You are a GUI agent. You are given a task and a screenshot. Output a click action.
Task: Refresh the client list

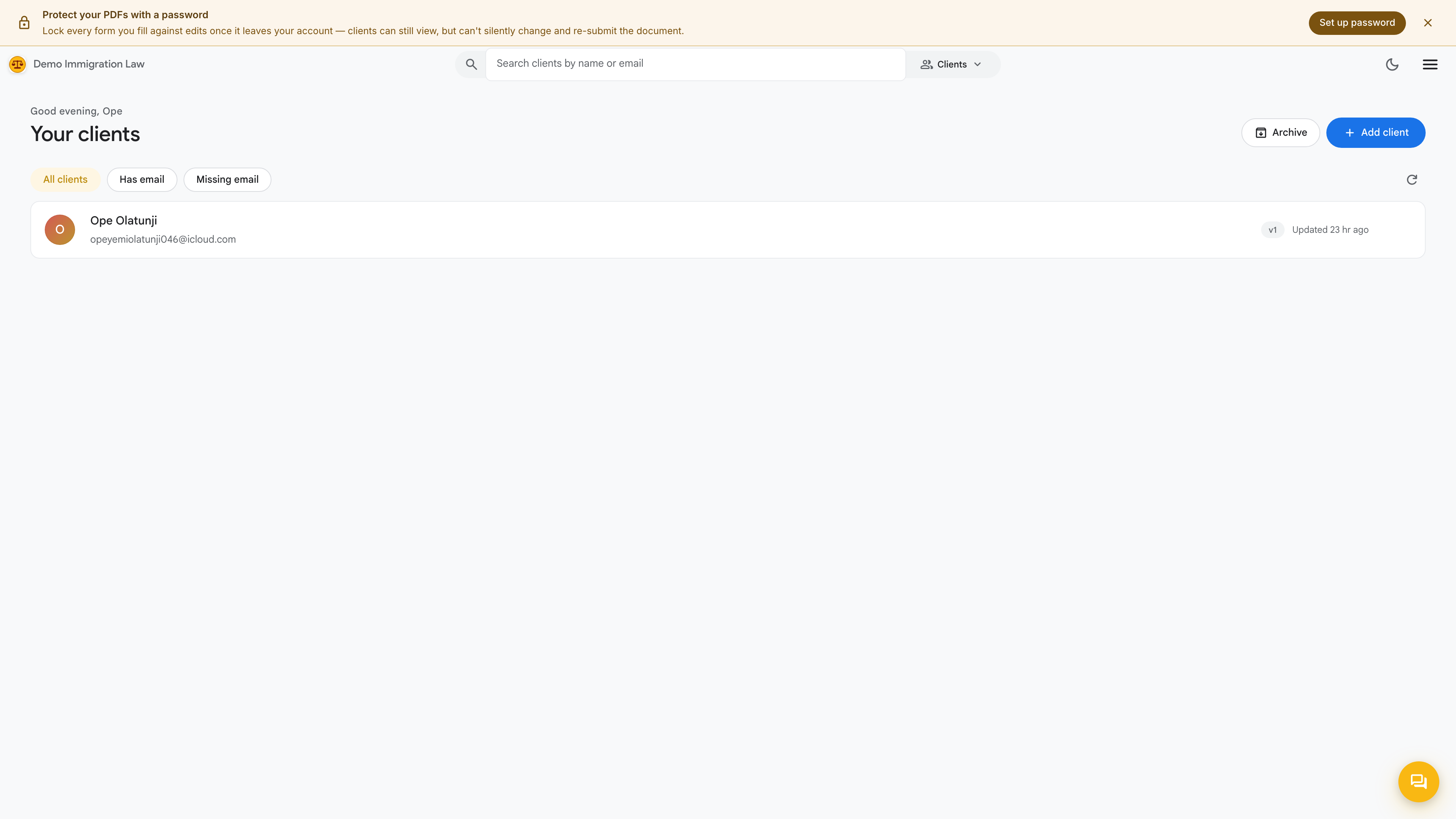point(1411,180)
